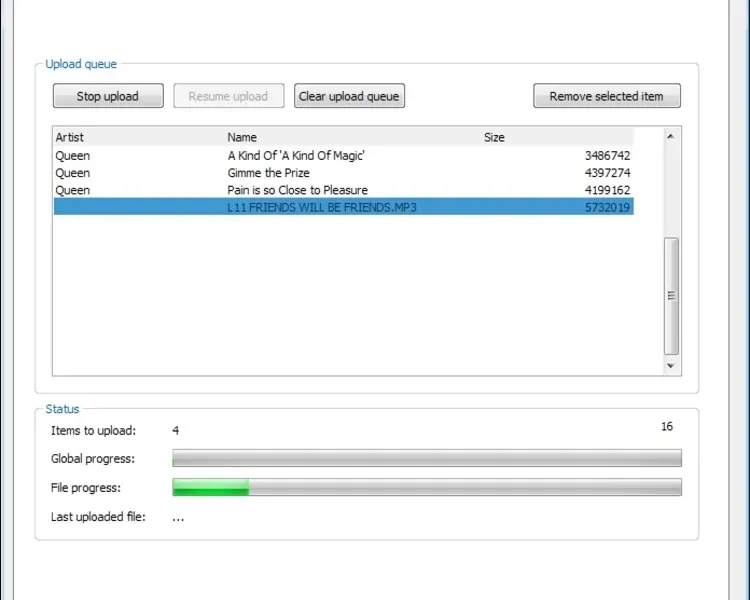Image resolution: width=750 pixels, height=600 pixels.
Task: Click the size value 5732019
Action: tap(607, 207)
